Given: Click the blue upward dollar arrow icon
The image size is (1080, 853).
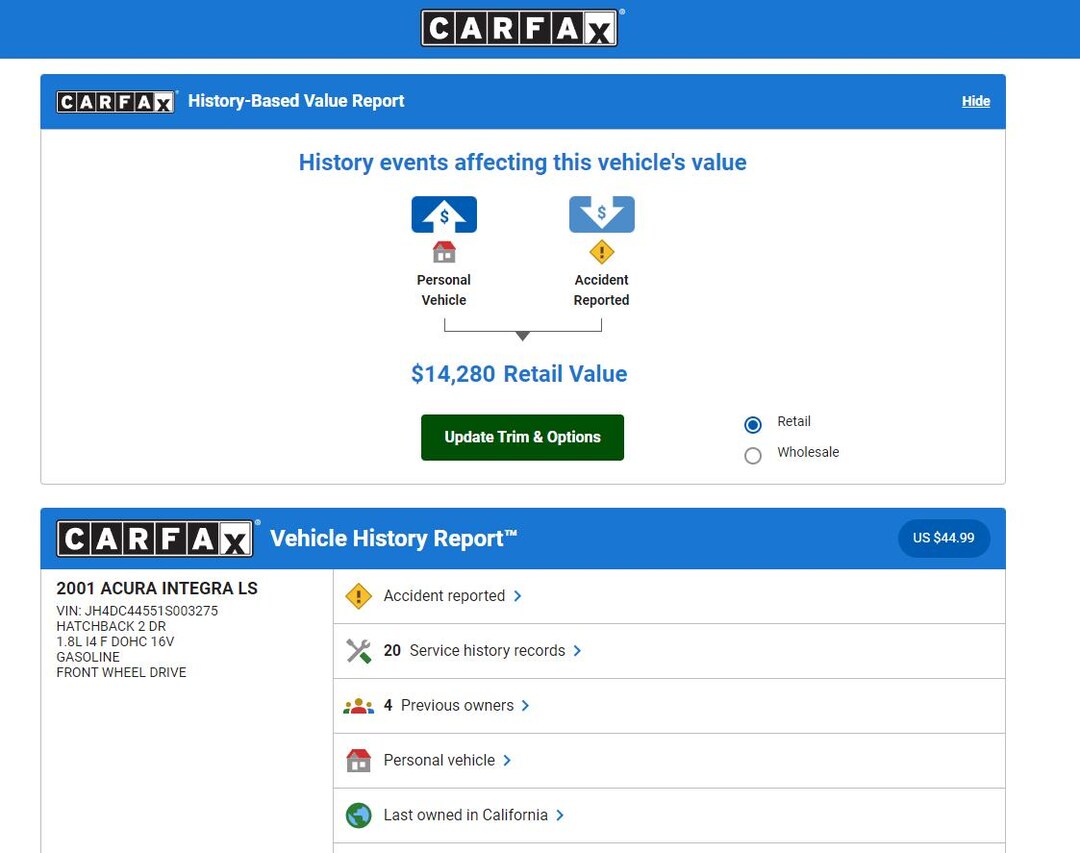Looking at the screenshot, I should point(443,213).
